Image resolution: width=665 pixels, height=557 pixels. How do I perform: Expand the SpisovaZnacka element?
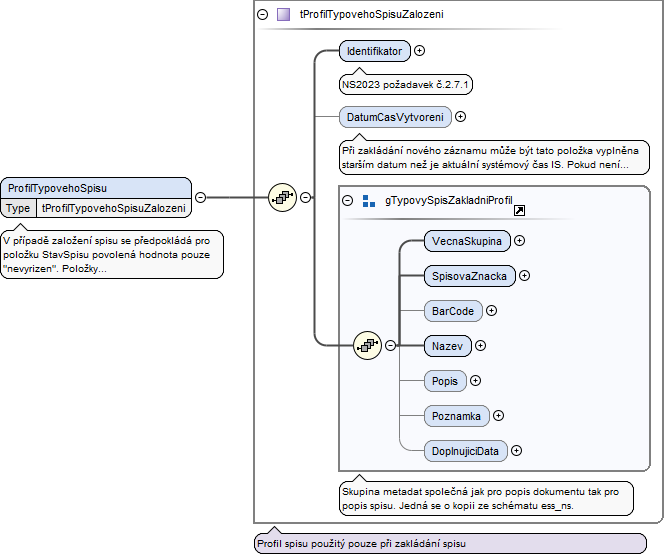[x=525, y=276]
